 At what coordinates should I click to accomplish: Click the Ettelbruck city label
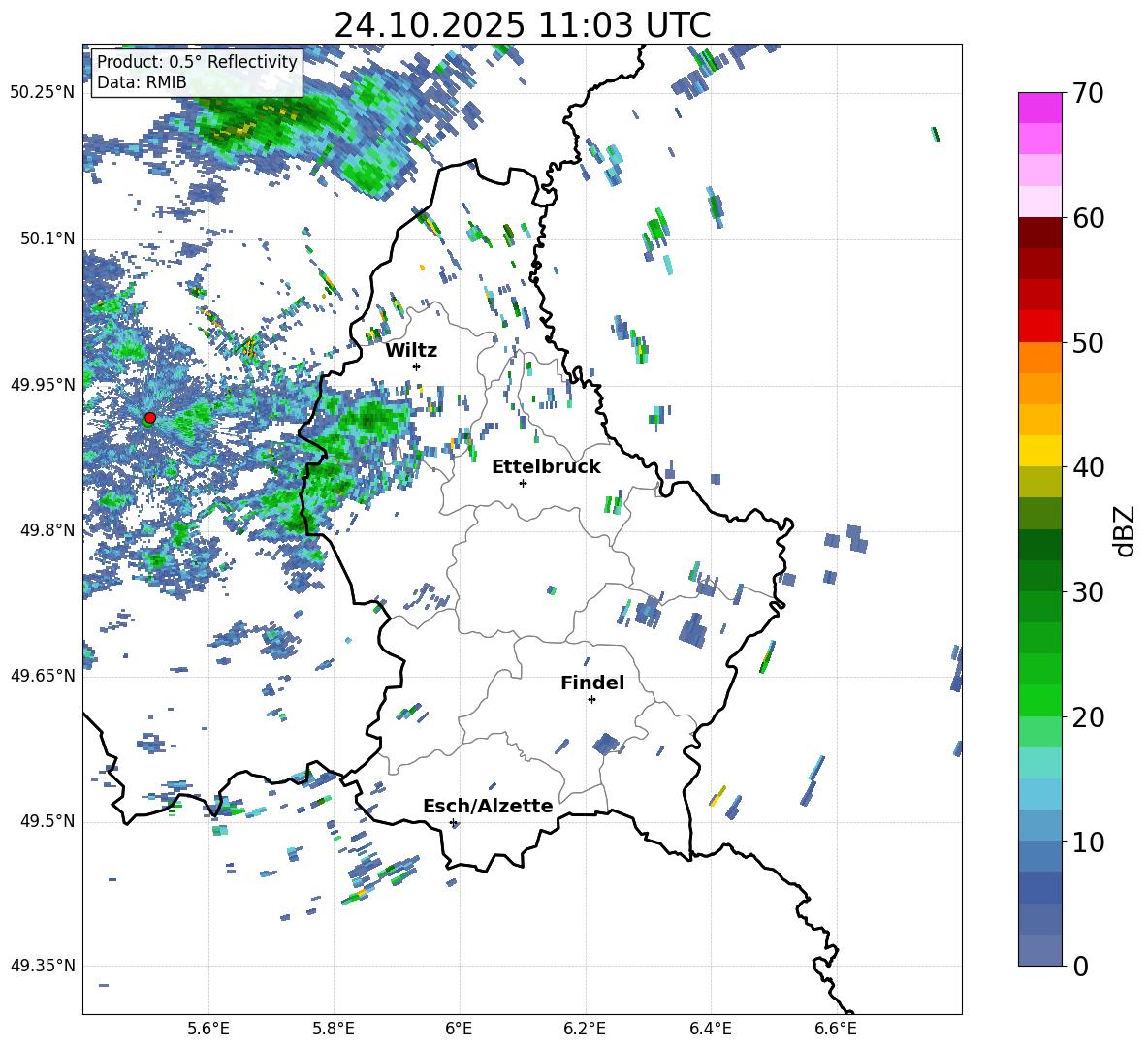(546, 467)
